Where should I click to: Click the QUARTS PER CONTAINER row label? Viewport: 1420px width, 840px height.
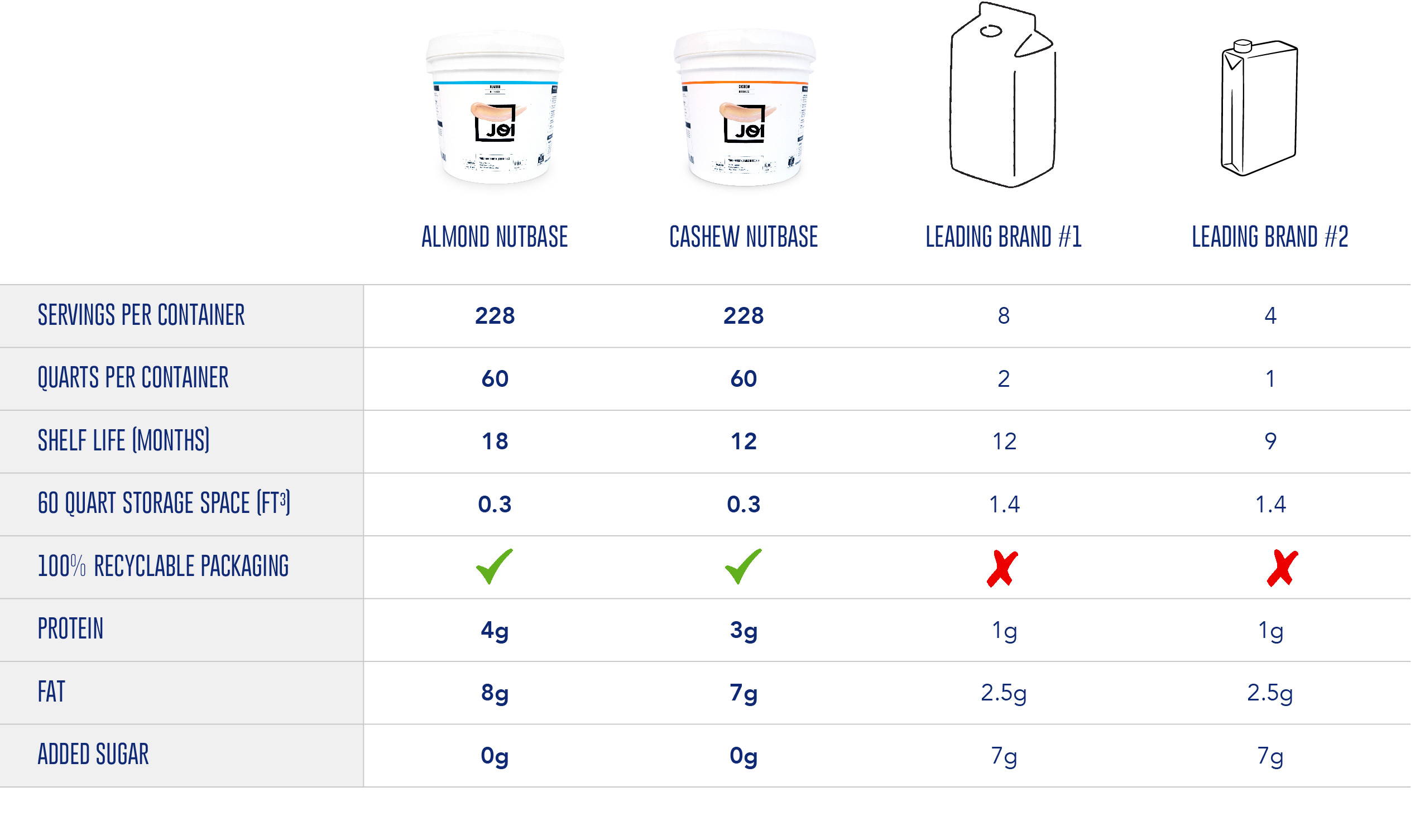[133, 379]
